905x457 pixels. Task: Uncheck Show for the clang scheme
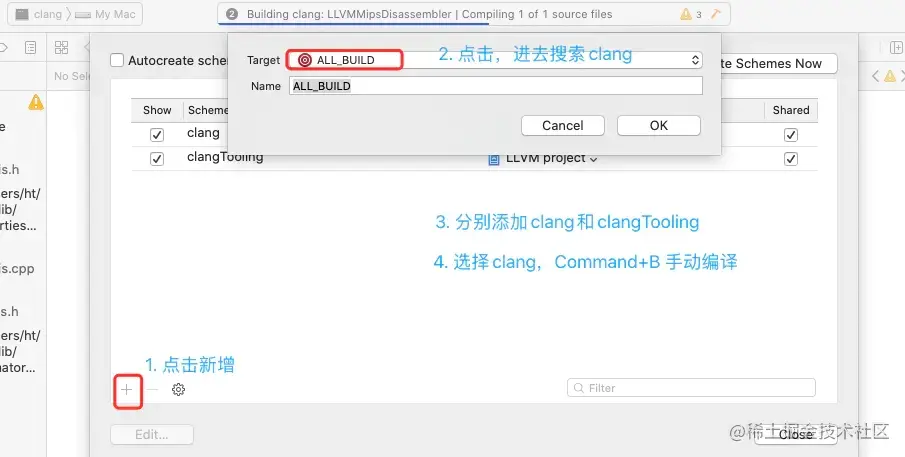pyautogui.click(x=156, y=134)
